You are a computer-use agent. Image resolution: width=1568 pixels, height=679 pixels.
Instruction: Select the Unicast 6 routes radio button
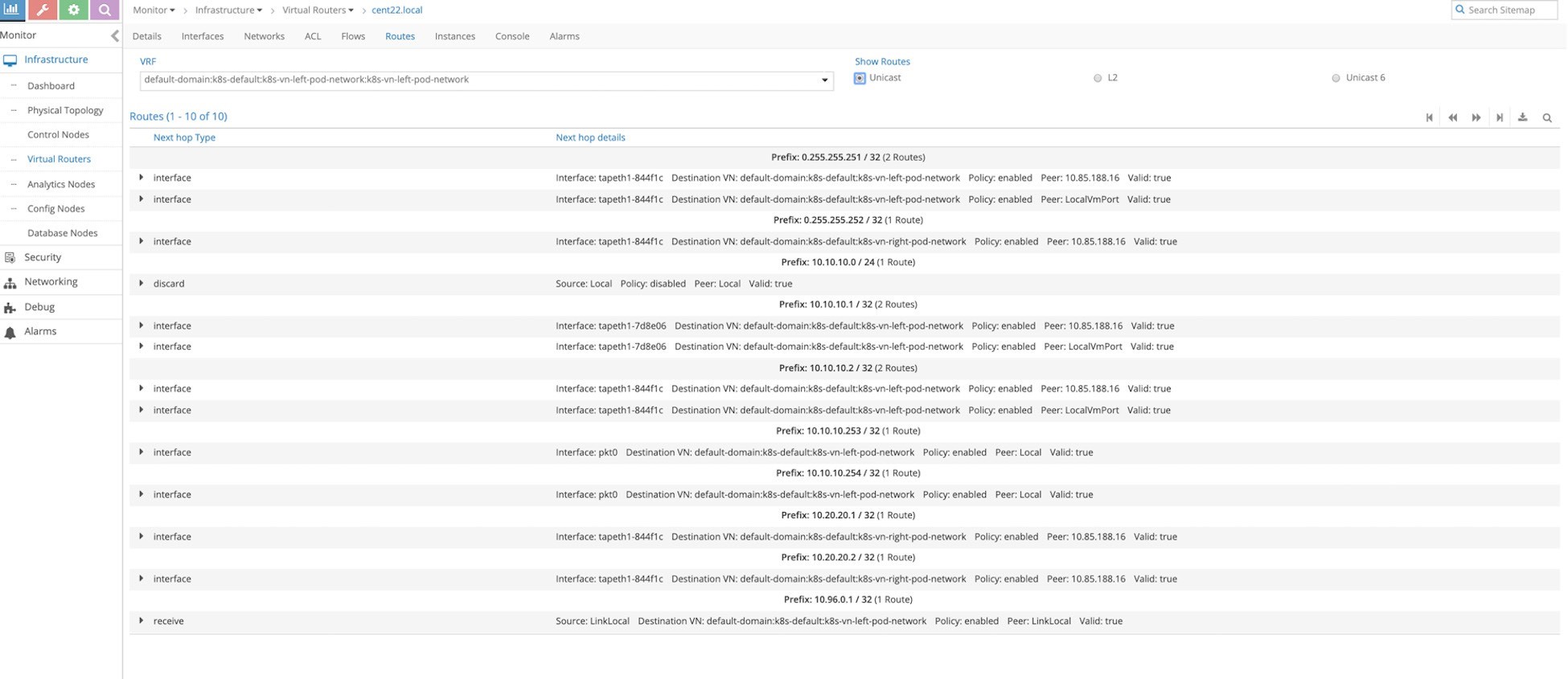(x=1336, y=78)
